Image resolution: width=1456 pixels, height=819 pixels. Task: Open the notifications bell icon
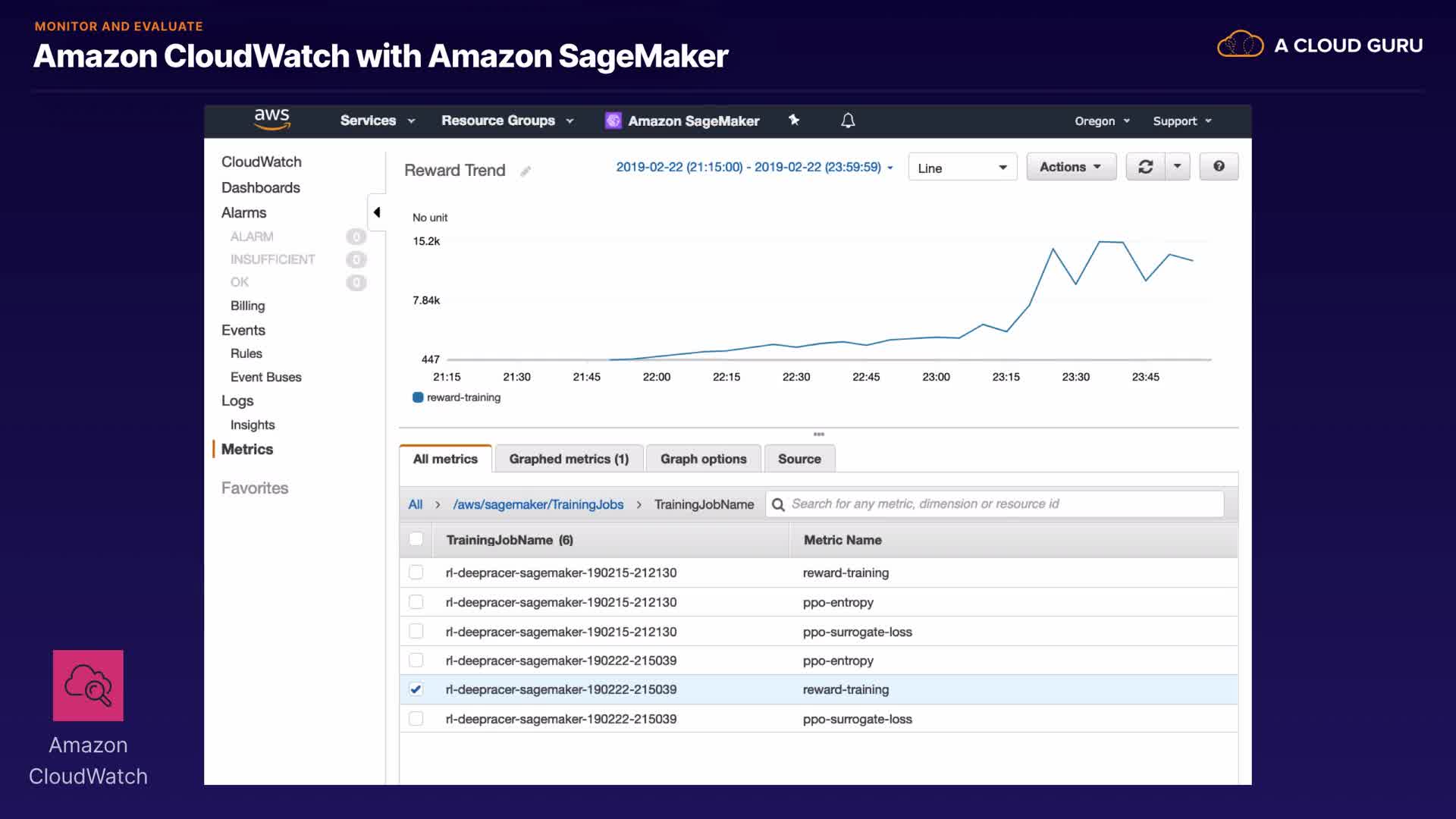[848, 121]
